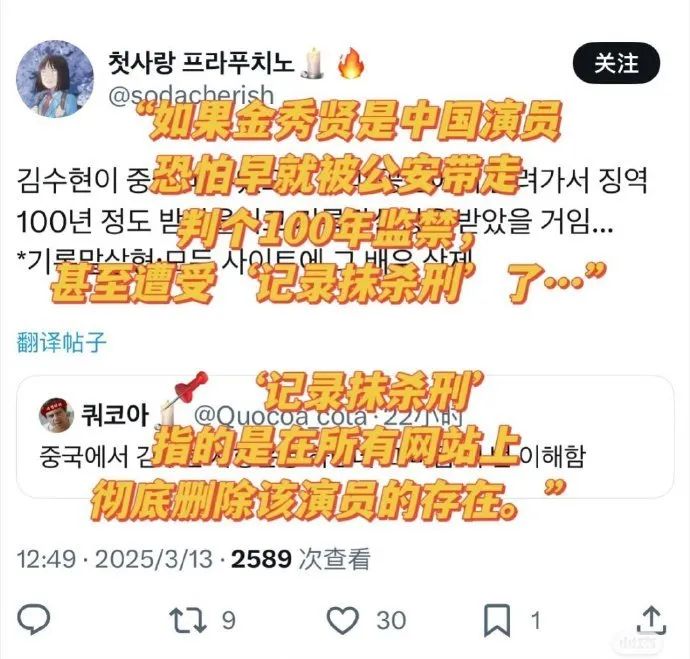Viewport: 690px width, 659px height.
Task: Open the reply comment icon
Action: click(33, 619)
